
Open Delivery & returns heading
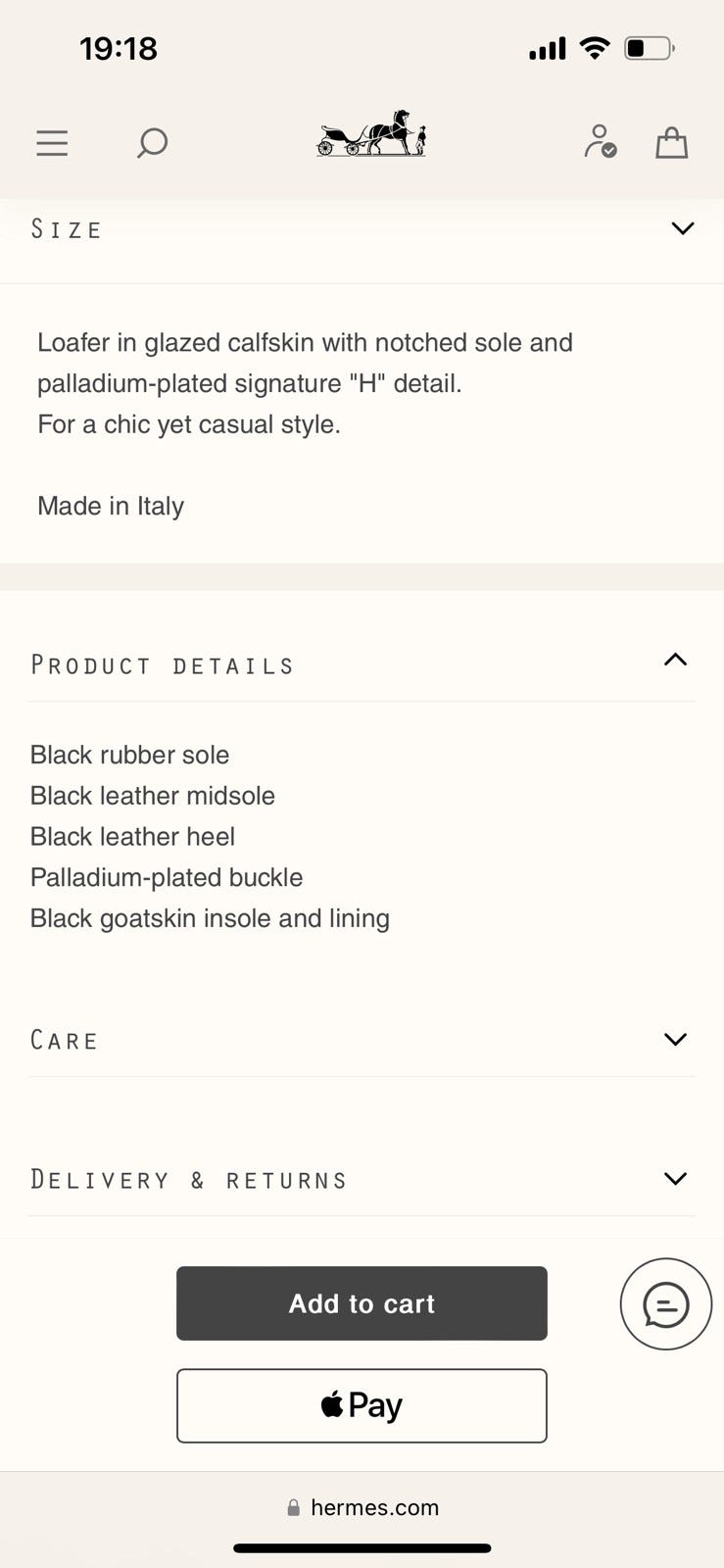[189, 1179]
